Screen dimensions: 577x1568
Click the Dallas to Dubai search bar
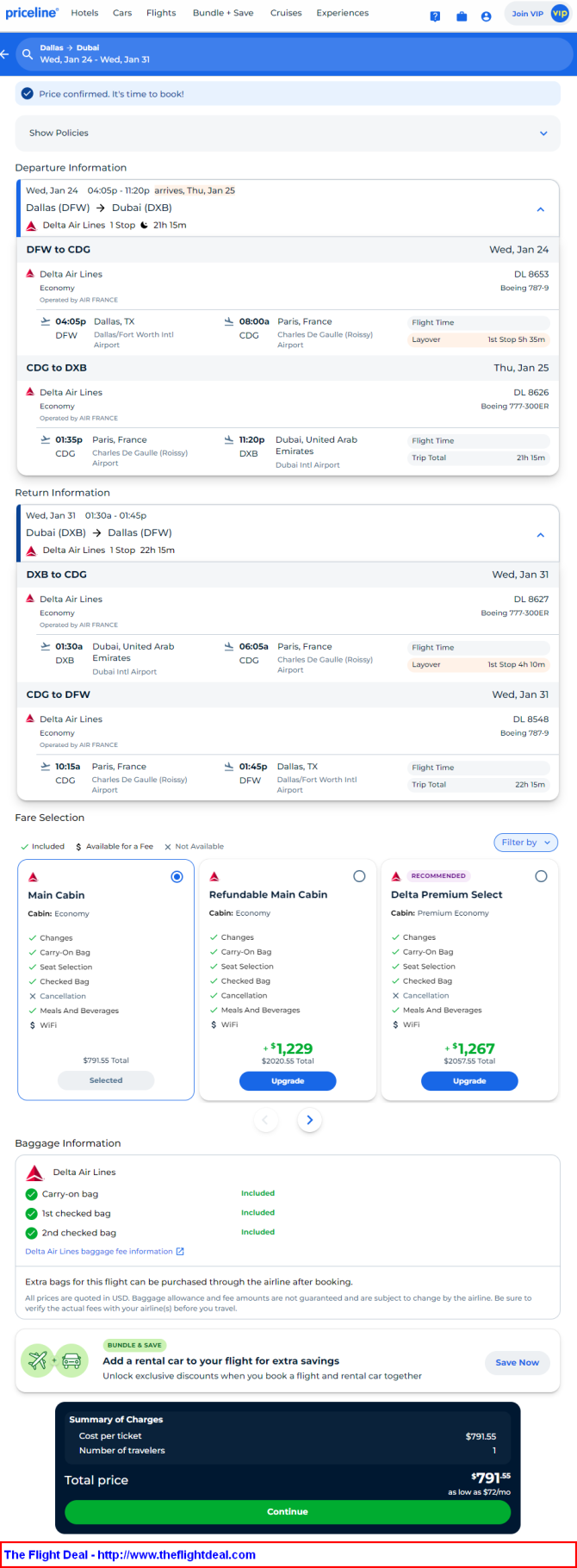point(295,54)
